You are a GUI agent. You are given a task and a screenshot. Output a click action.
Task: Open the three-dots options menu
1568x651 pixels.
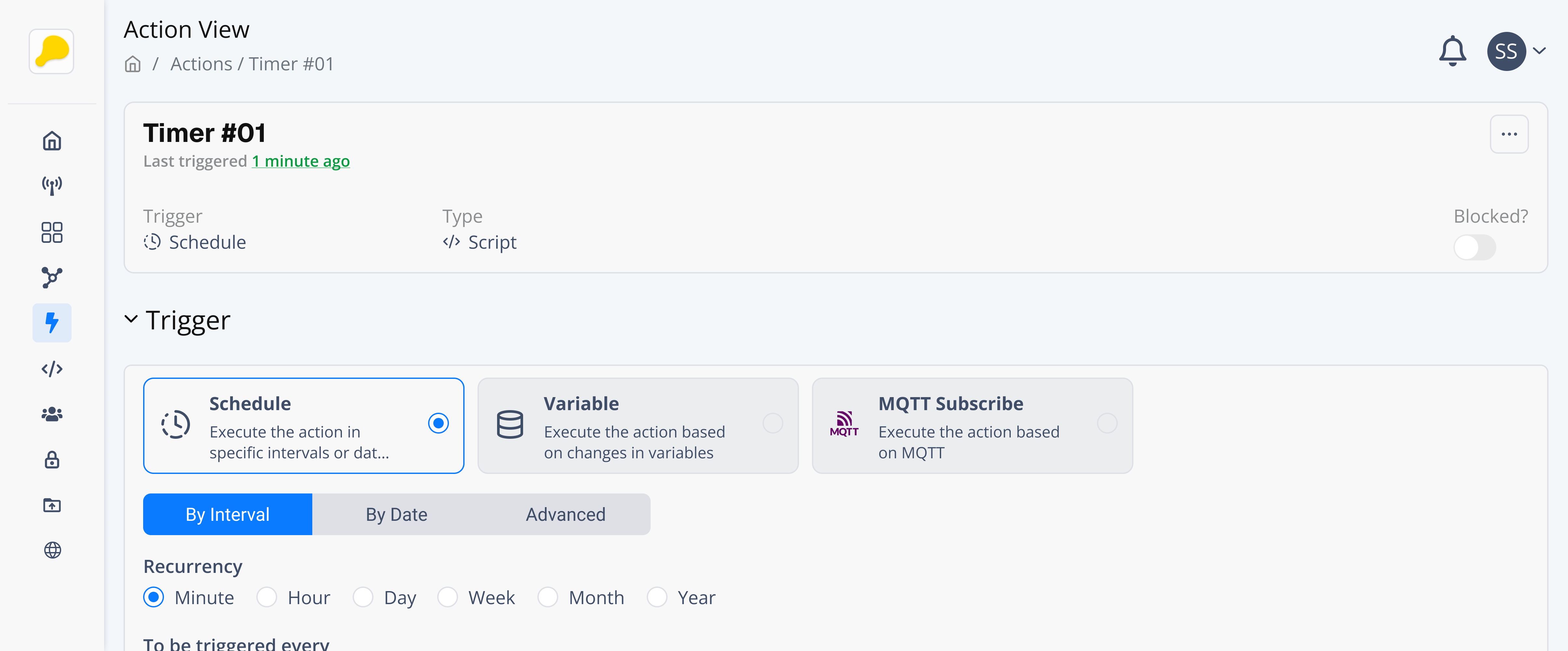(x=1508, y=134)
